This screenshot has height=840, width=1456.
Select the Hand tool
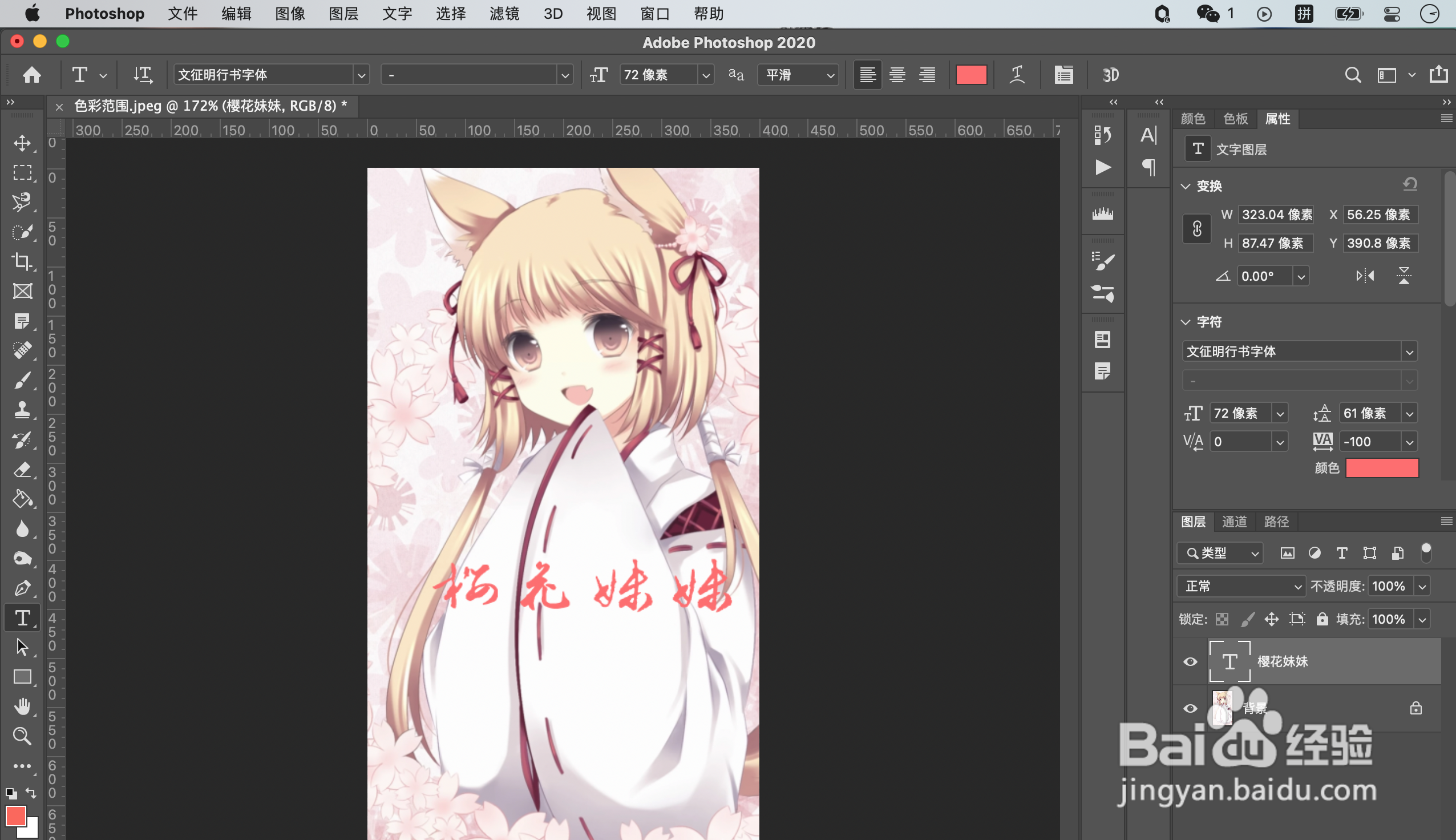point(22,706)
